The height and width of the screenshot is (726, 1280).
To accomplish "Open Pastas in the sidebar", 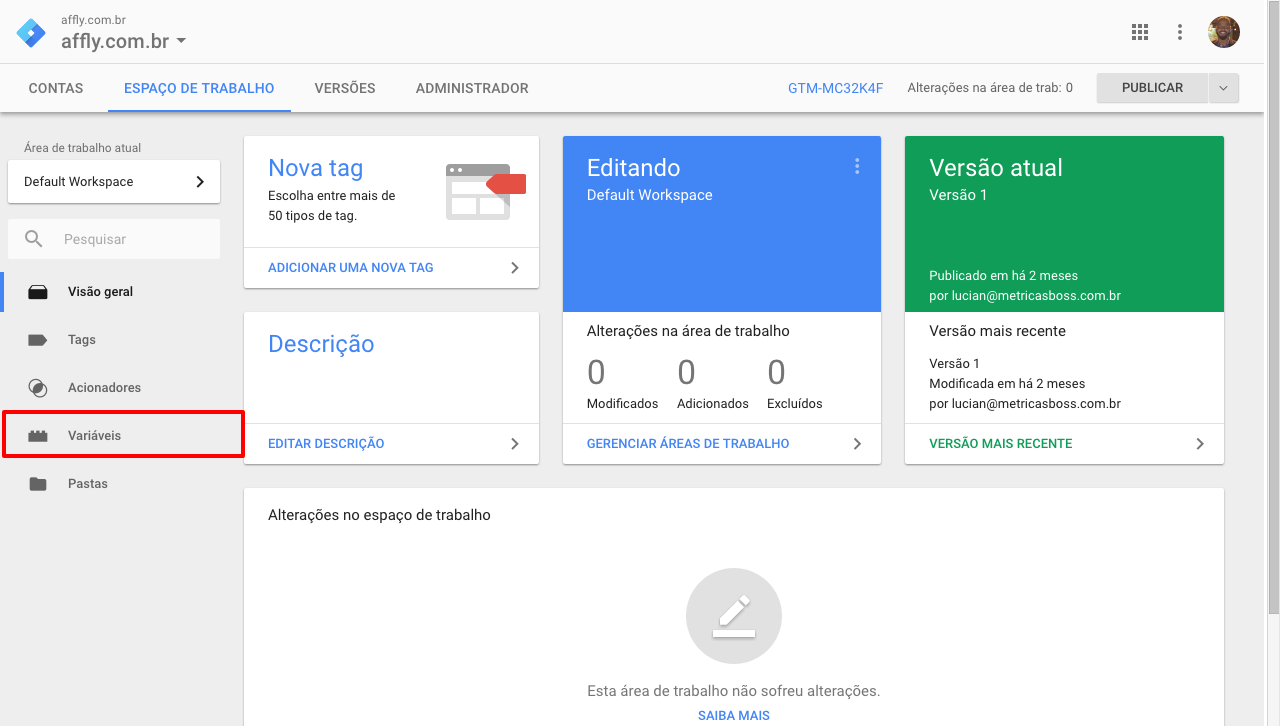I will coord(88,484).
